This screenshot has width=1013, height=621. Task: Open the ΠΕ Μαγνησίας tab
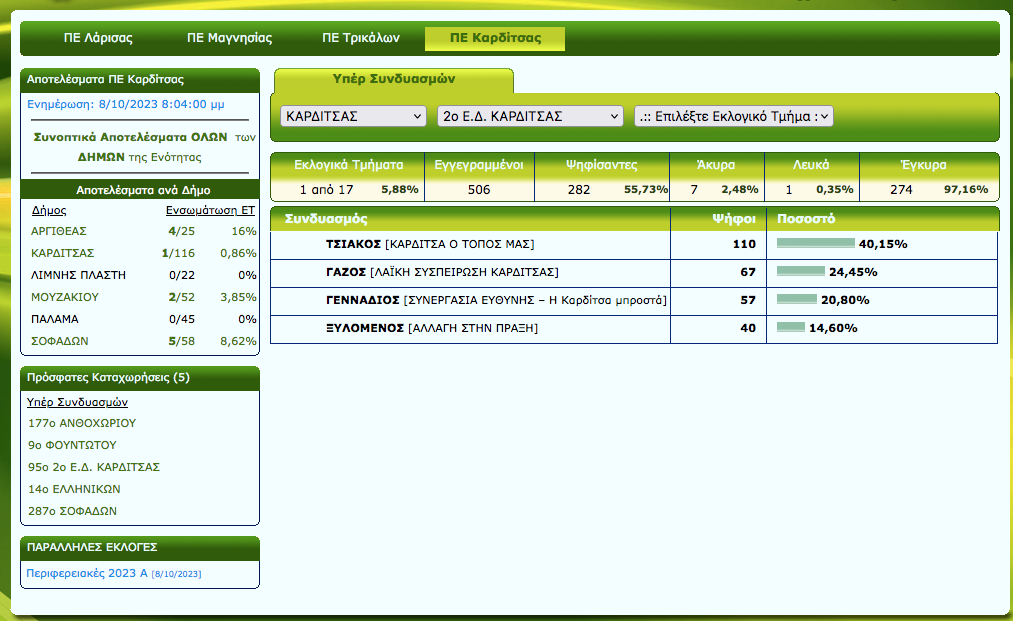coord(229,38)
